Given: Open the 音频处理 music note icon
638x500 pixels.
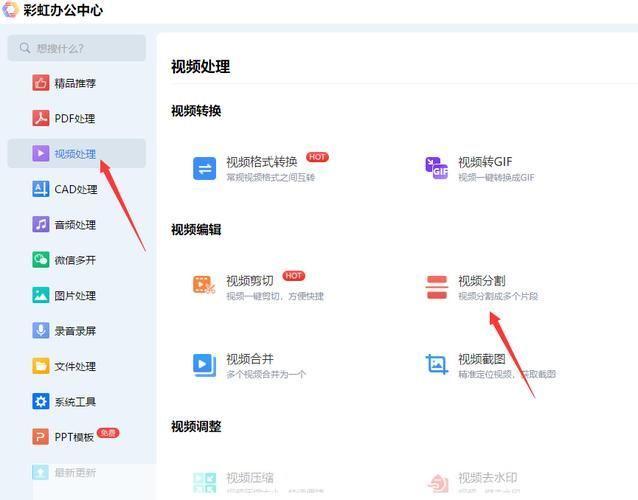Looking at the screenshot, I should click(40, 225).
